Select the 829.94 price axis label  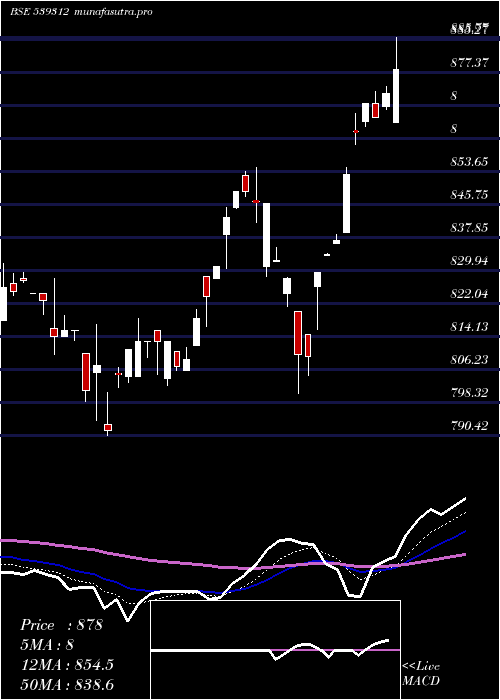pos(468,261)
